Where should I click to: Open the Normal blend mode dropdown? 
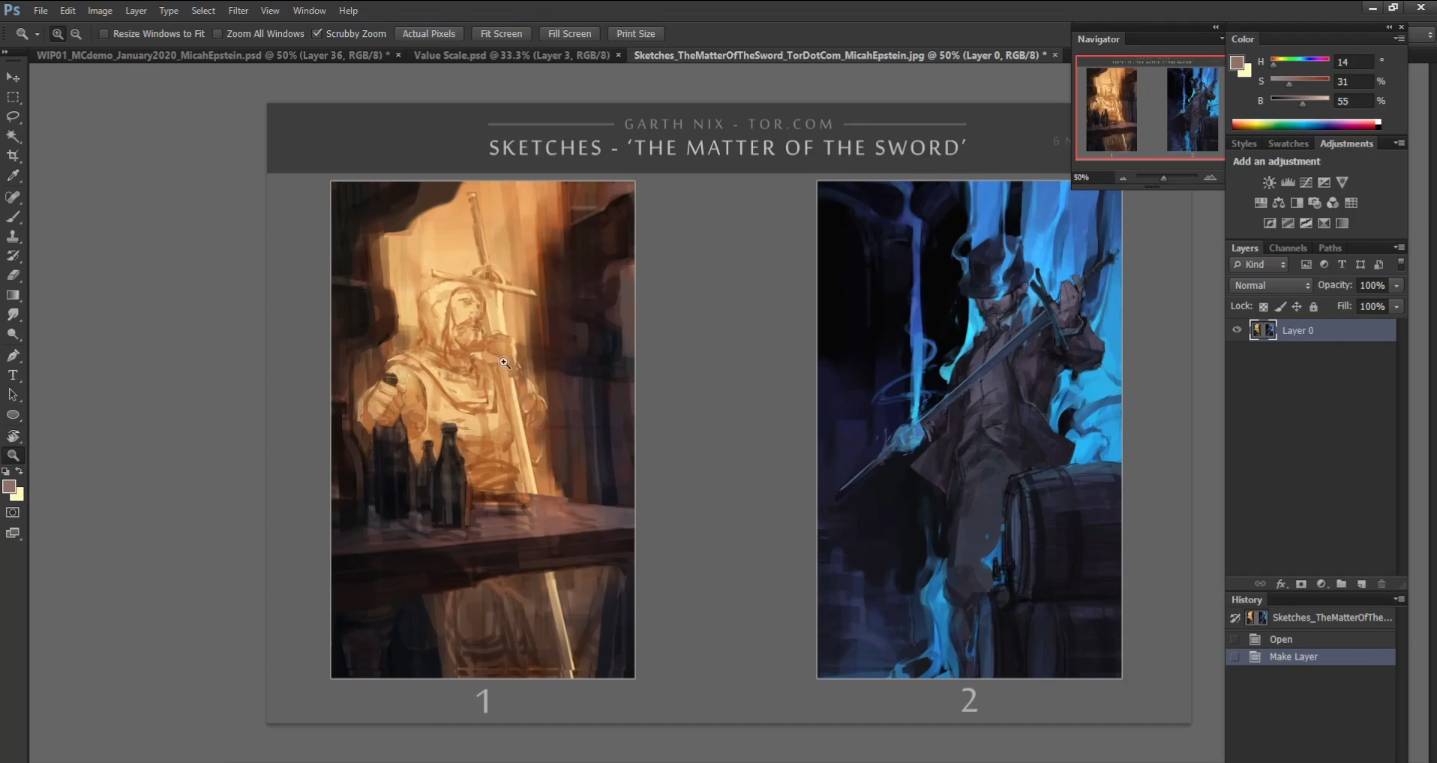coord(1271,285)
